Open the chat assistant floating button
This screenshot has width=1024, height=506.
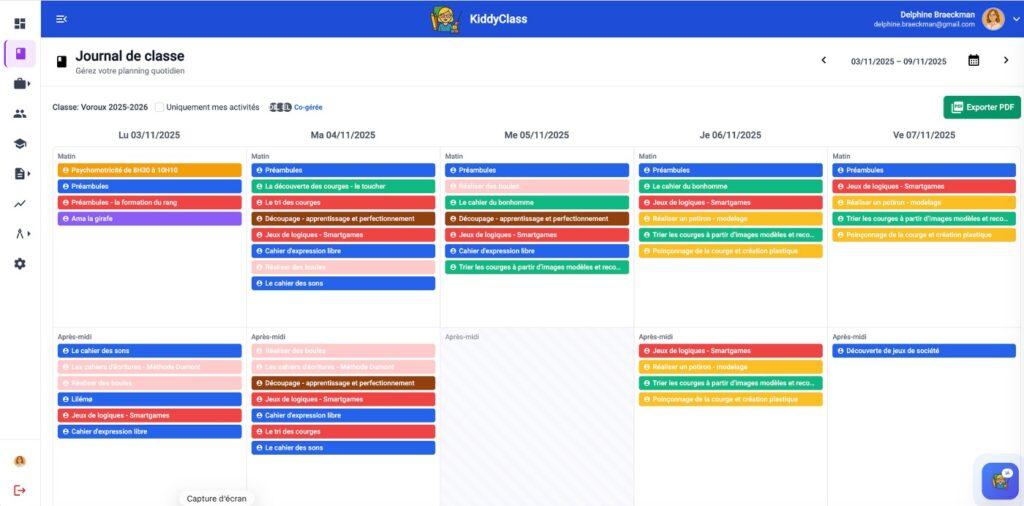pyautogui.click(x=999, y=481)
